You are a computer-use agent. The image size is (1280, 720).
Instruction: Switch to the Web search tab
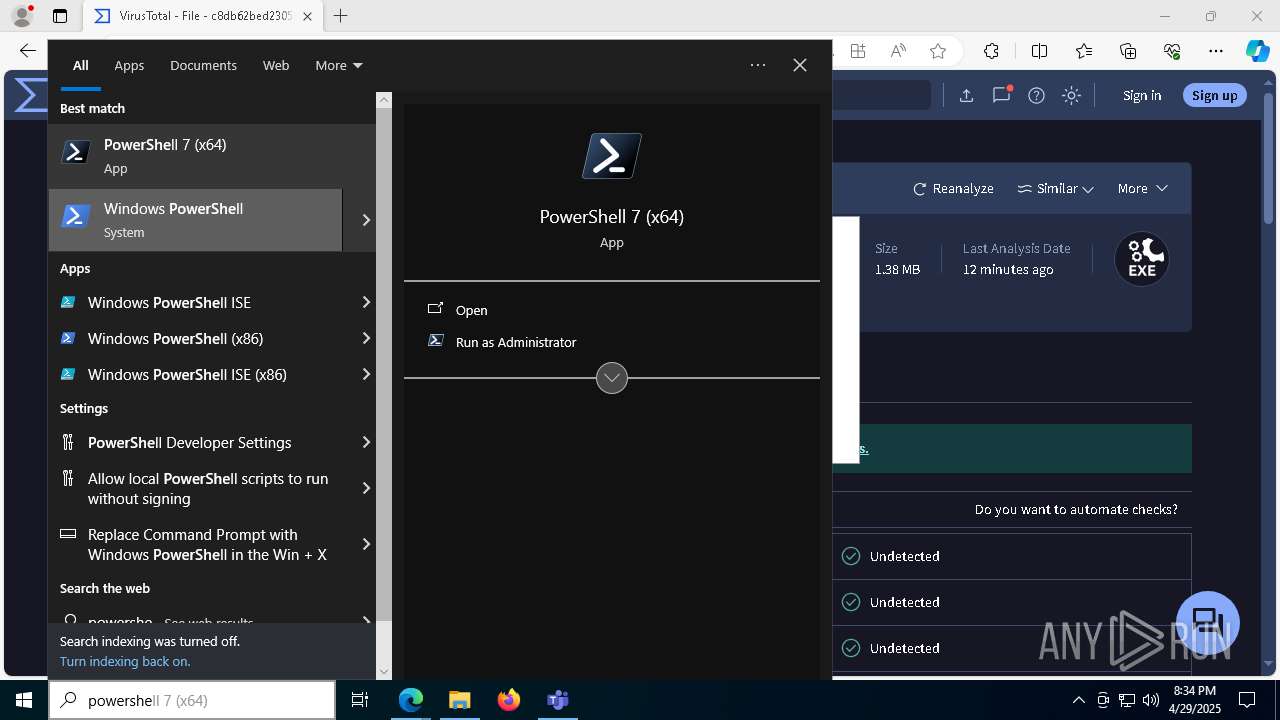(x=276, y=65)
